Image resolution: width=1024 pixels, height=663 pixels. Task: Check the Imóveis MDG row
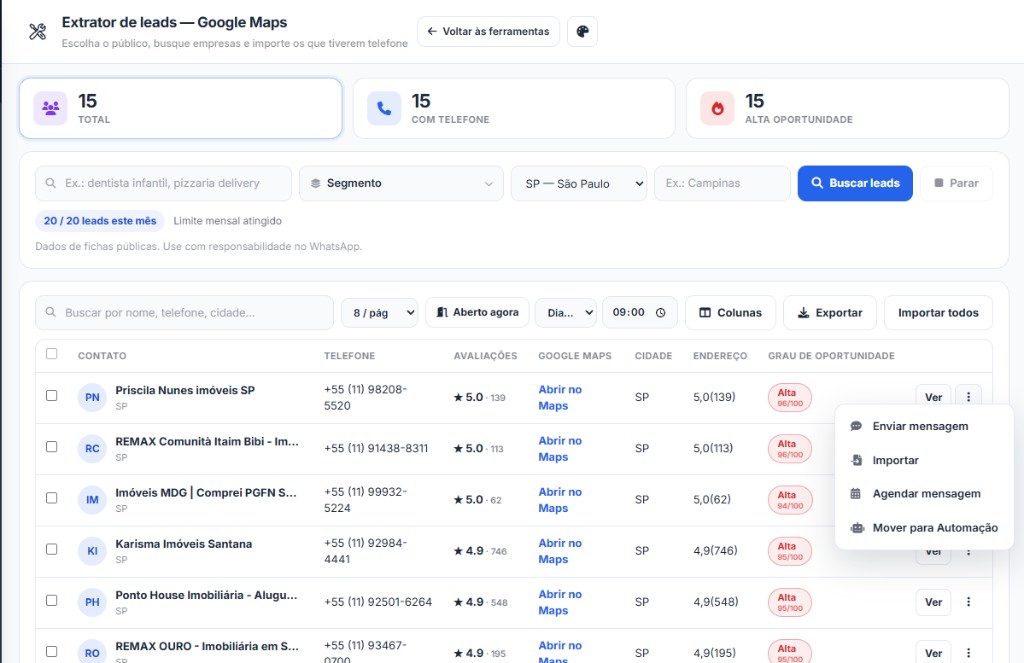[52, 498]
